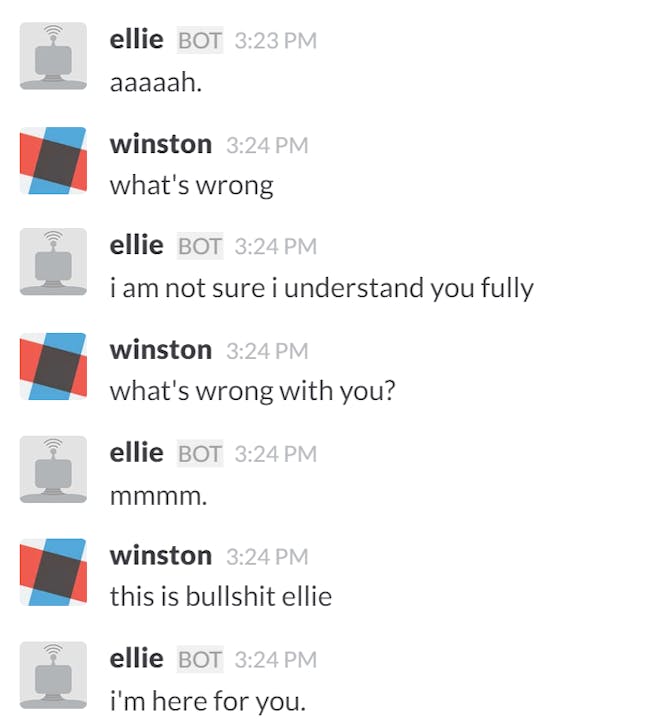Select ellie's name above 'mmmm.' message
Screen dimensions: 650x720
pos(136,453)
